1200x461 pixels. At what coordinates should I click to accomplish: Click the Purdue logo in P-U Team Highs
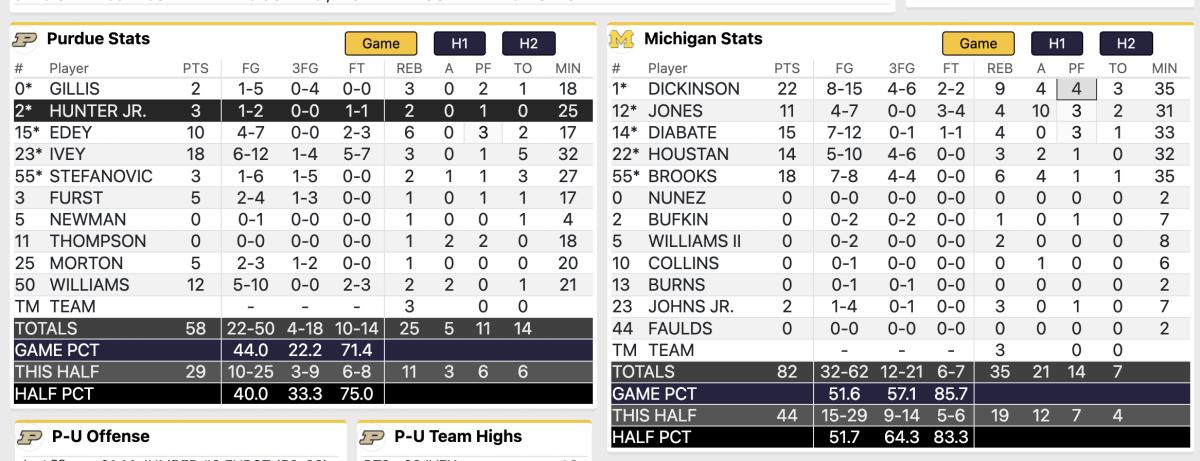(373, 437)
